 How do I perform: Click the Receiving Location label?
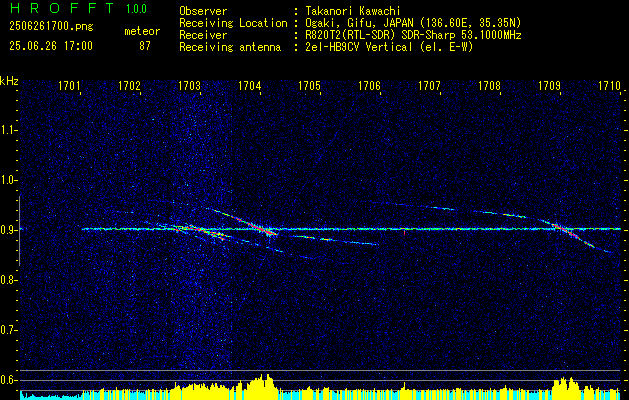pos(233,23)
